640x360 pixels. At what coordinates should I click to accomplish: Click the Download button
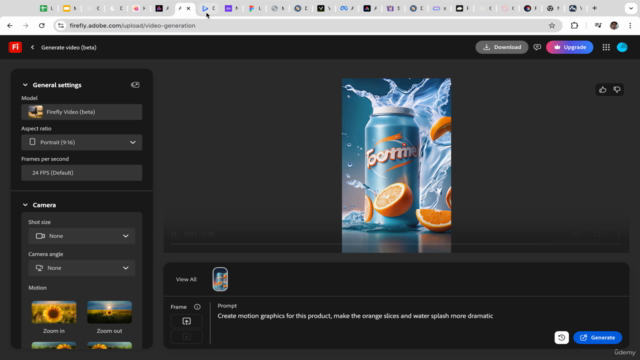click(x=502, y=47)
